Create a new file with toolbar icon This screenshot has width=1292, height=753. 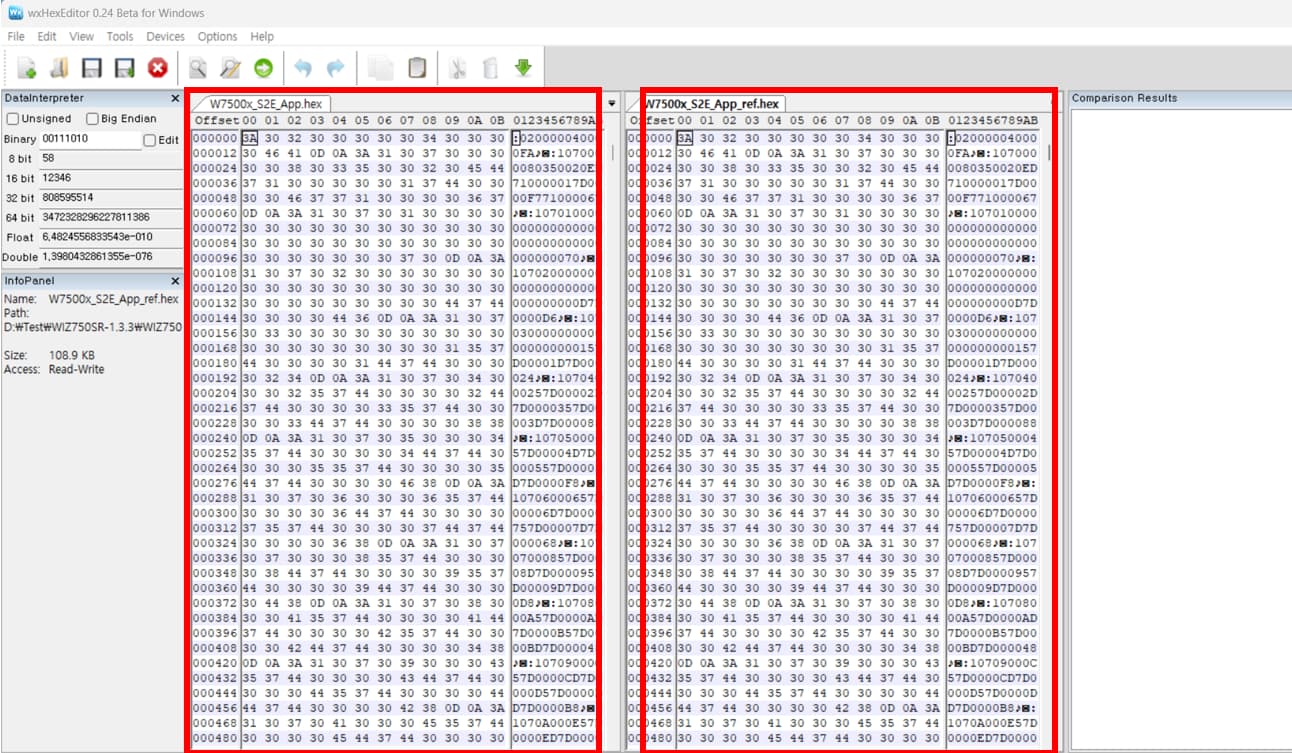tap(27, 68)
